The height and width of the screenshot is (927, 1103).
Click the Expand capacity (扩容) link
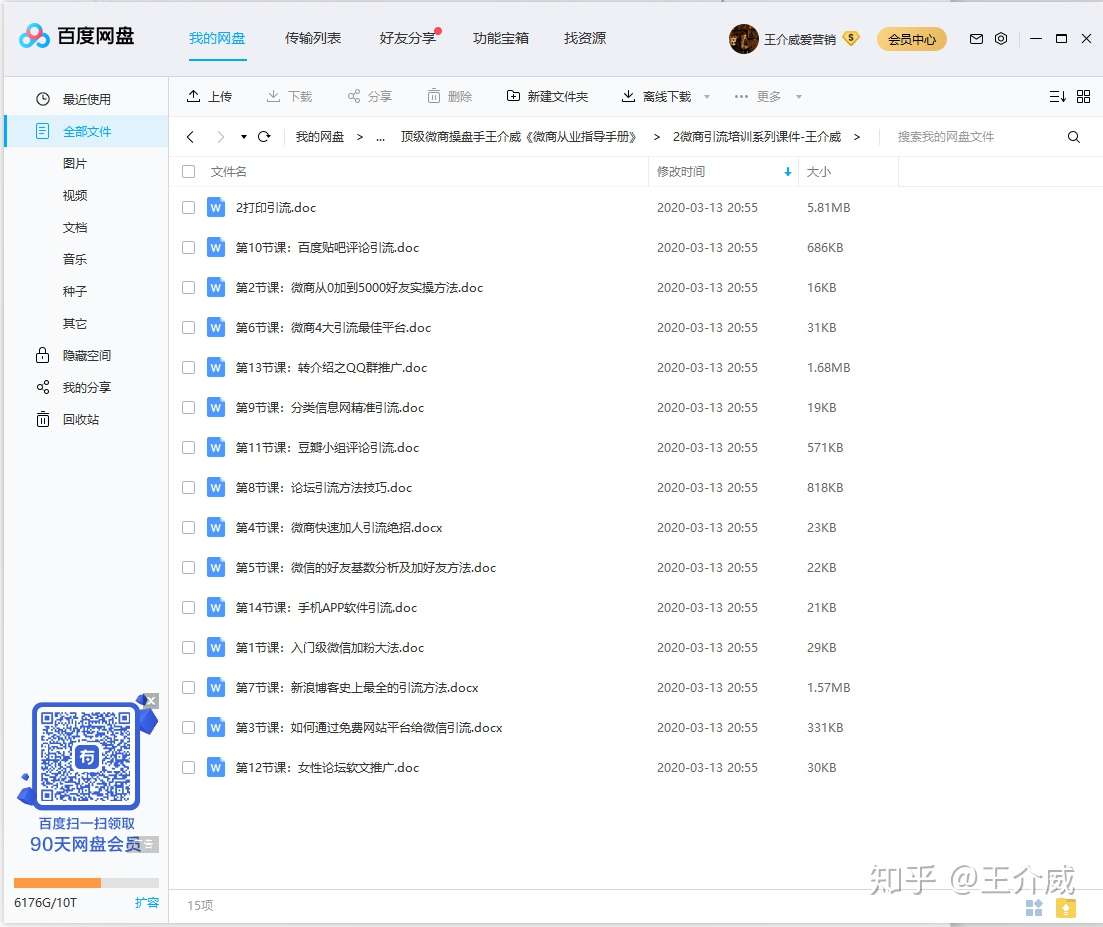pos(147,902)
